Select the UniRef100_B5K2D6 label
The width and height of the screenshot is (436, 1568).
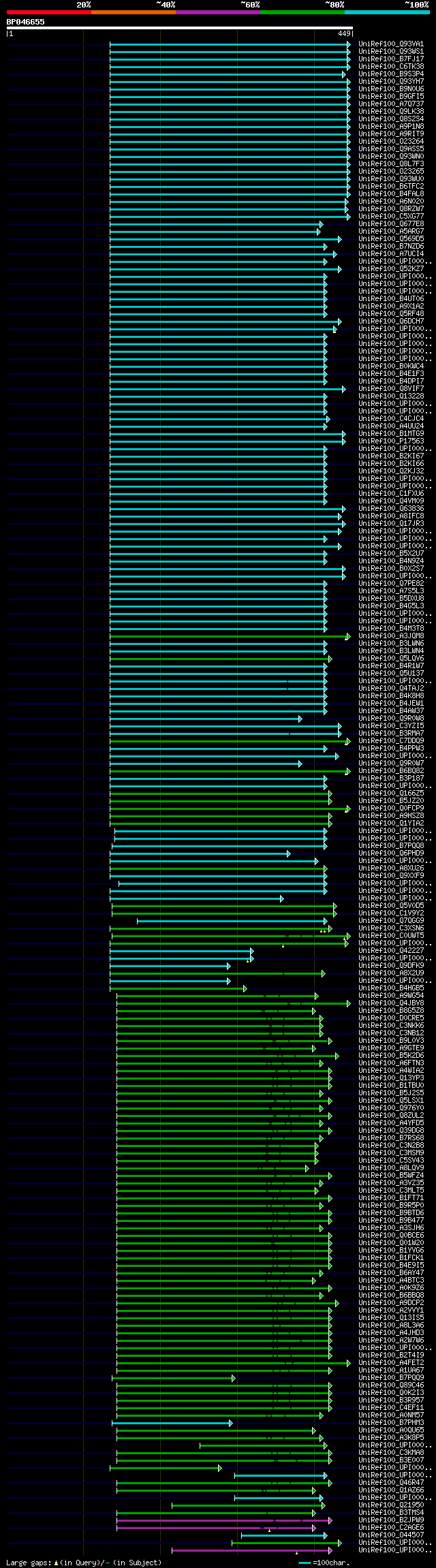tap(391, 1056)
